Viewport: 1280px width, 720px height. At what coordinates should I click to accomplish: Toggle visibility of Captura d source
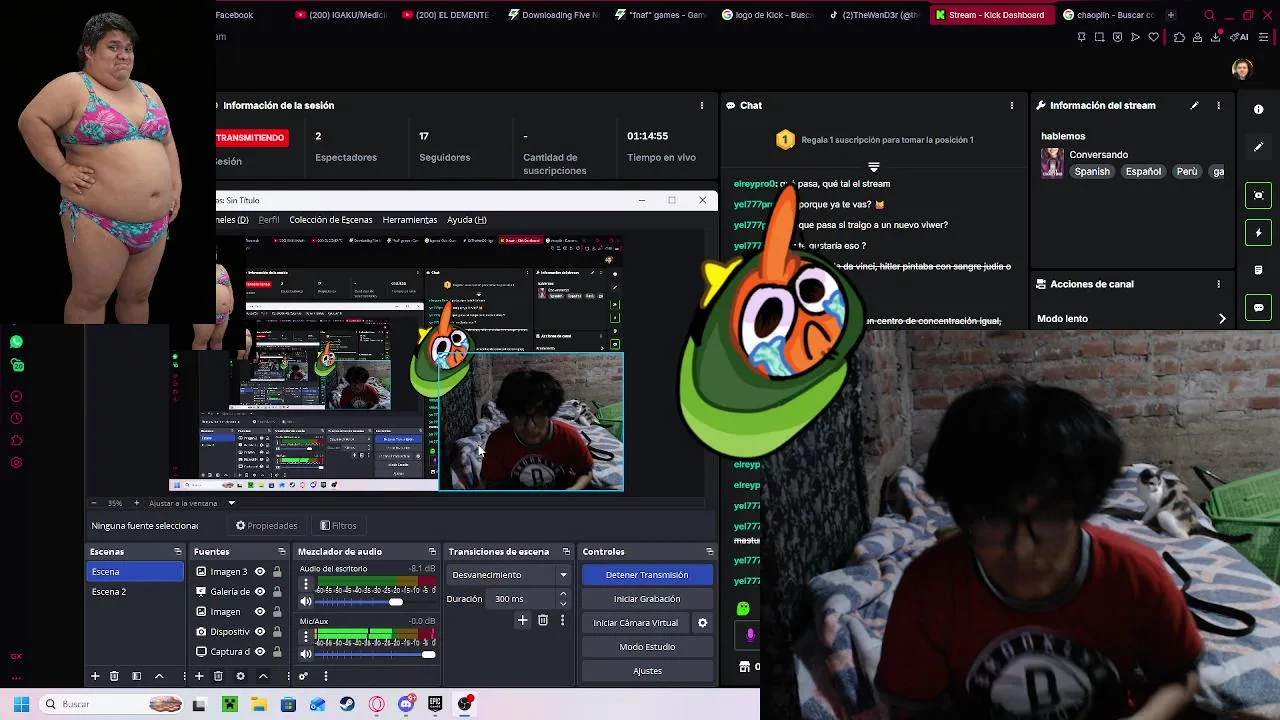tap(260, 652)
